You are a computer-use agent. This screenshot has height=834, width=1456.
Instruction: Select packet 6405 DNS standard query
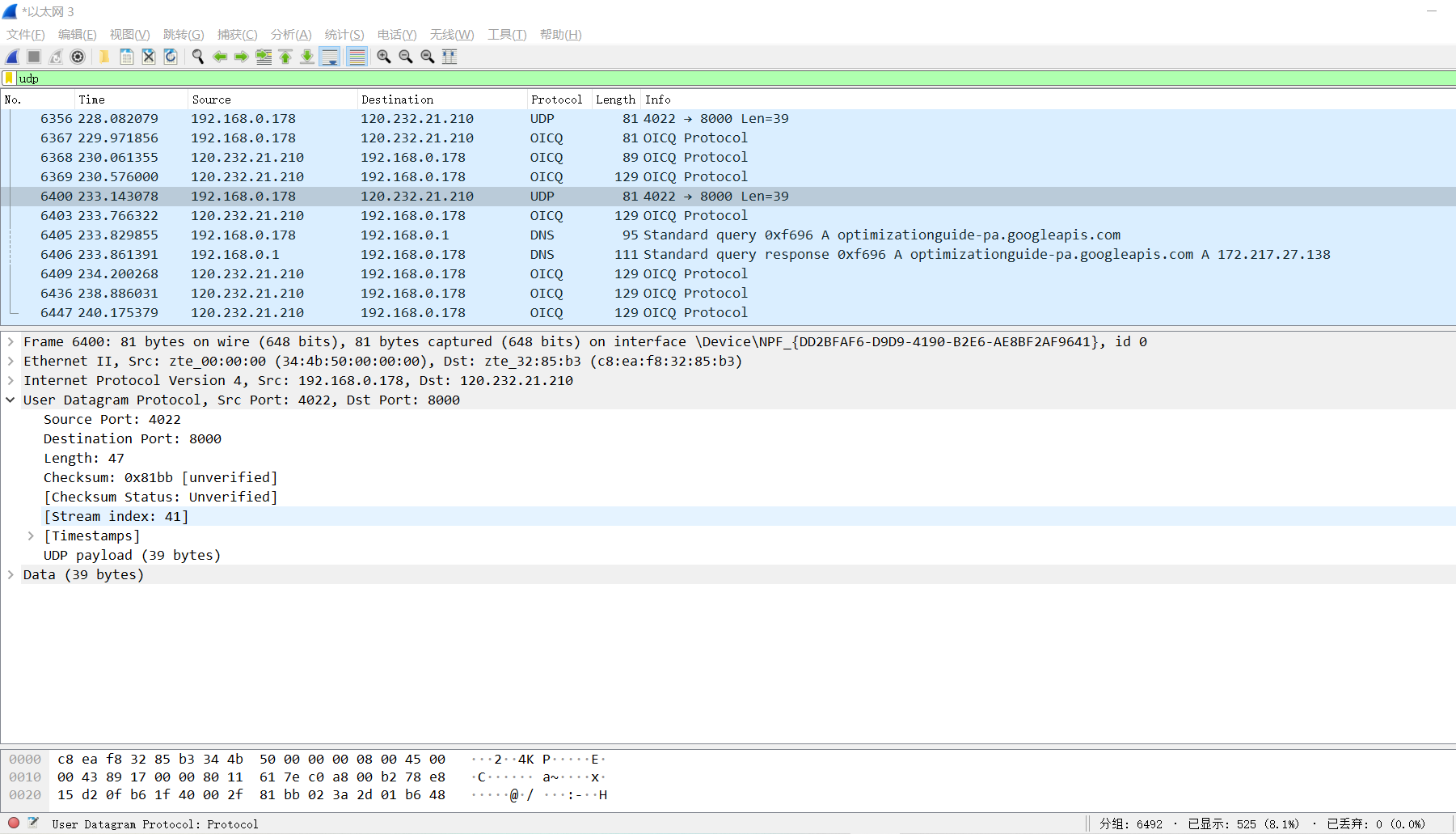click(728, 235)
